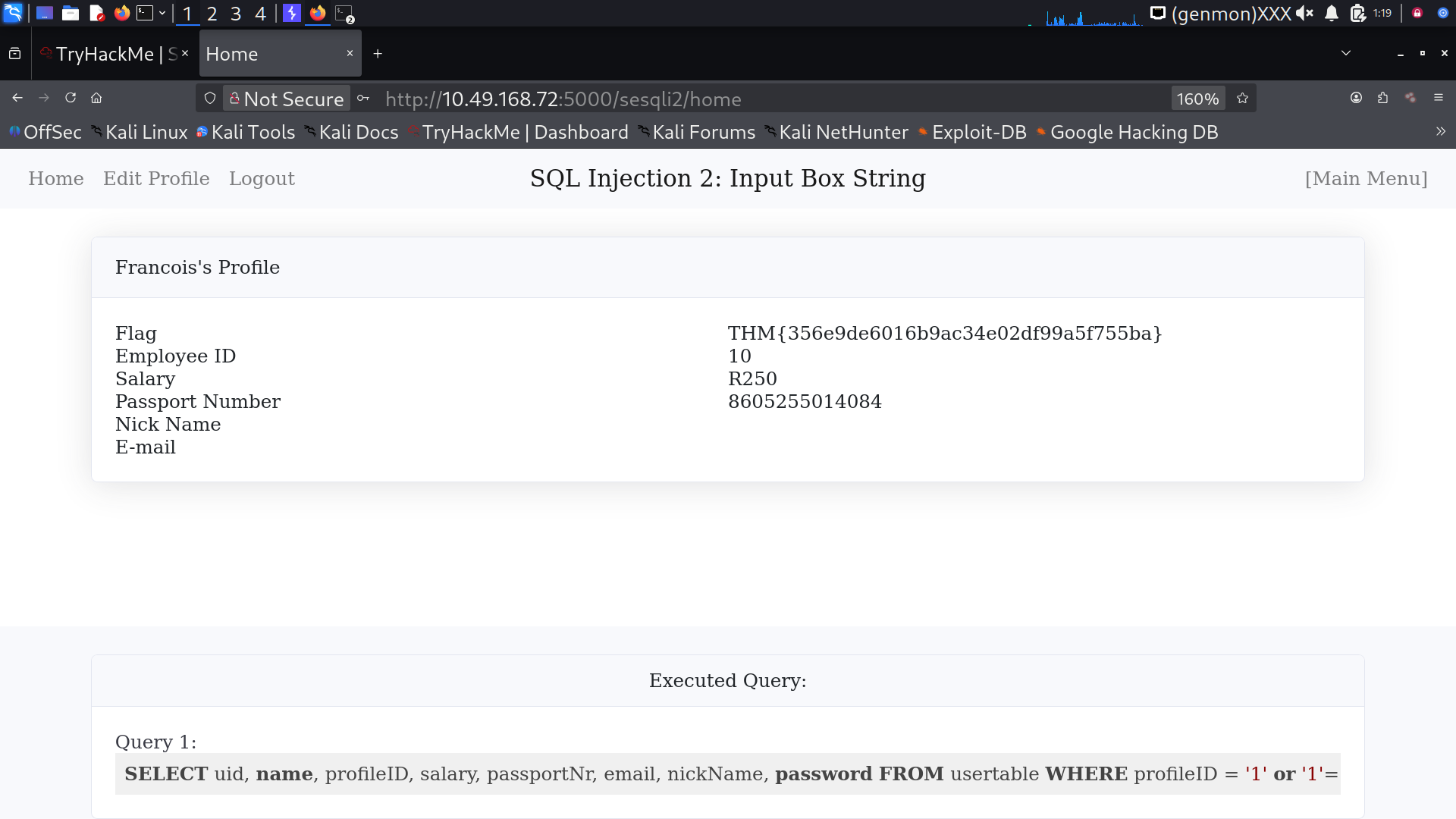Expand the terminal dropdown arrow in the taskbar
This screenshot has width=1456, height=819.
coord(162,13)
